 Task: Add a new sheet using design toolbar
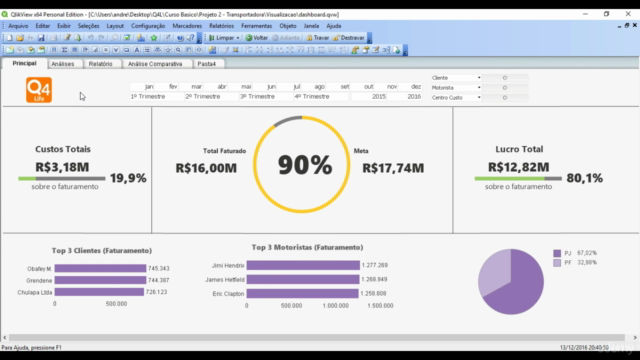10,50
